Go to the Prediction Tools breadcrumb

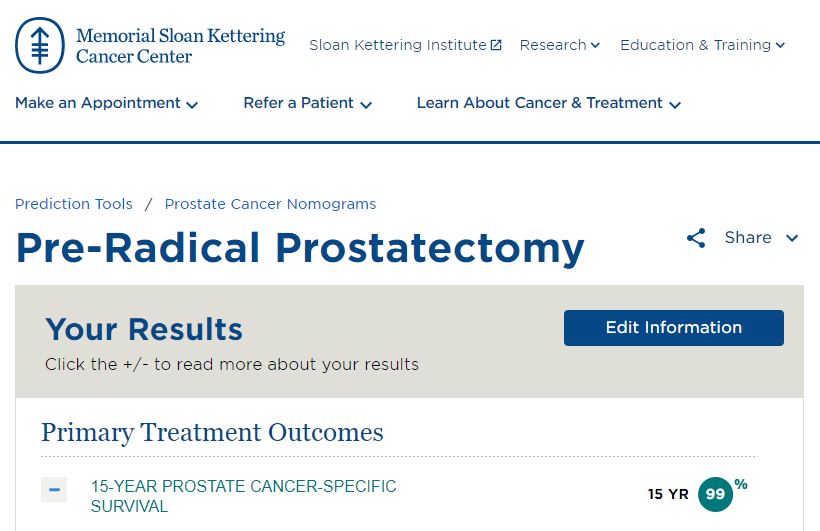click(74, 204)
